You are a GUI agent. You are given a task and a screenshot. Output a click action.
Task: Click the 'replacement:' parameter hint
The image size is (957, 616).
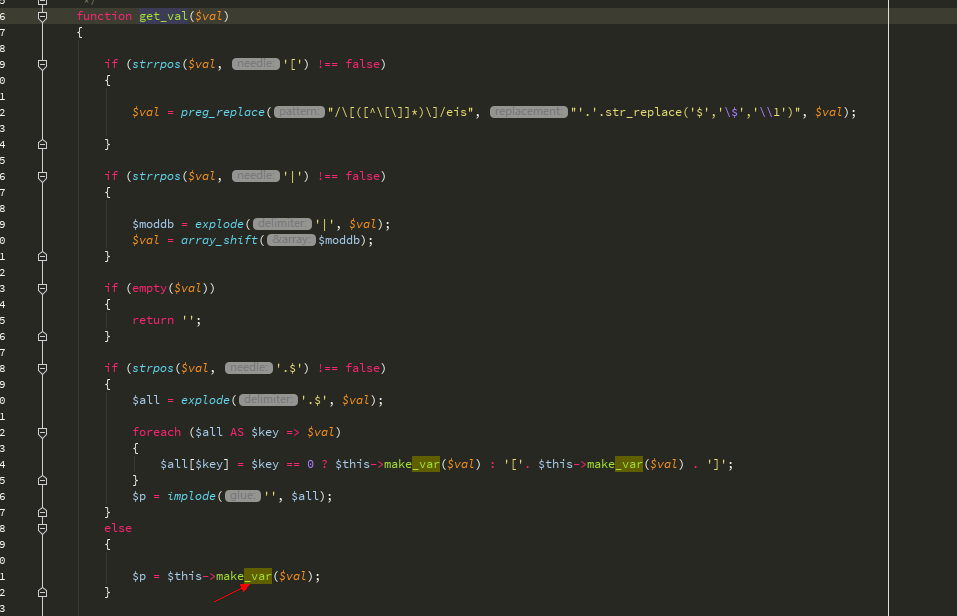pos(529,112)
